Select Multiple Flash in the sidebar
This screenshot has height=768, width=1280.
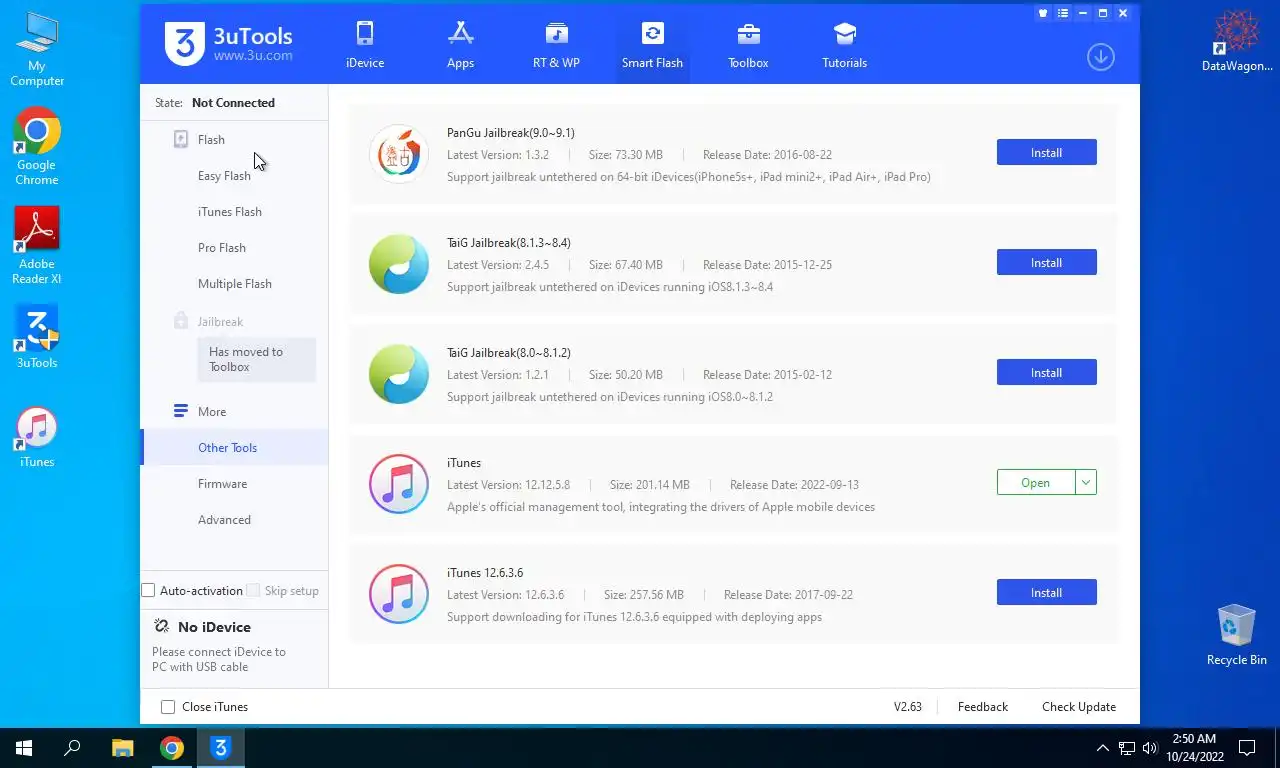(x=235, y=284)
